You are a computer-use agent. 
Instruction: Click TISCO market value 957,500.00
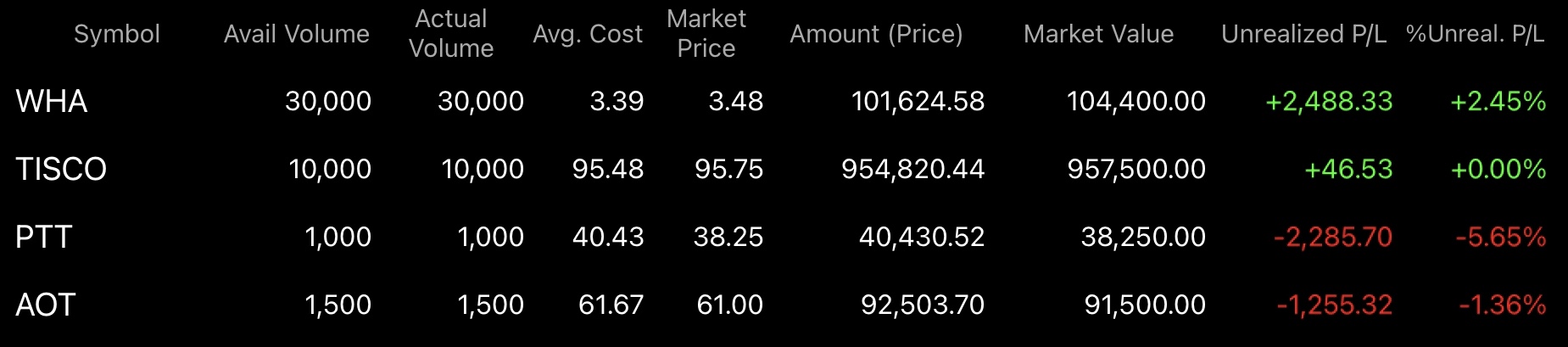point(1136,169)
